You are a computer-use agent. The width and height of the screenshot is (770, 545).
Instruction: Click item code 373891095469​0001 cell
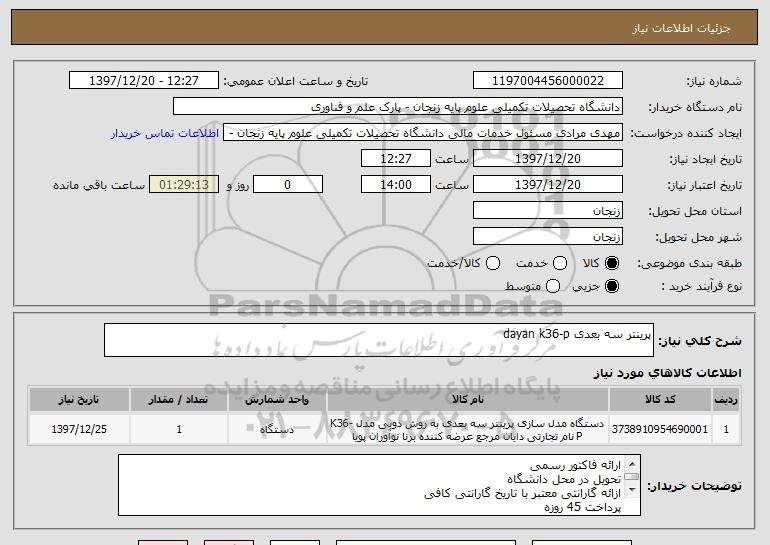coord(660,429)
